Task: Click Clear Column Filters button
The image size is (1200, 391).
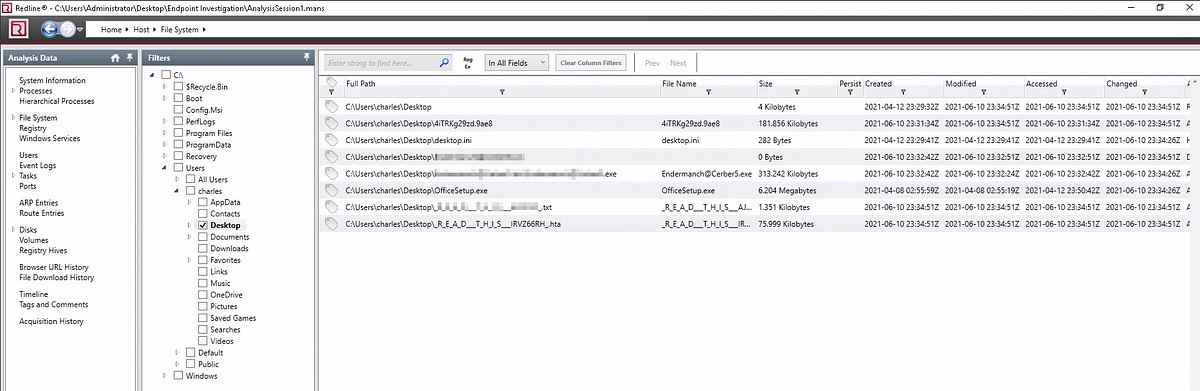Action: (x=590, y=62)
